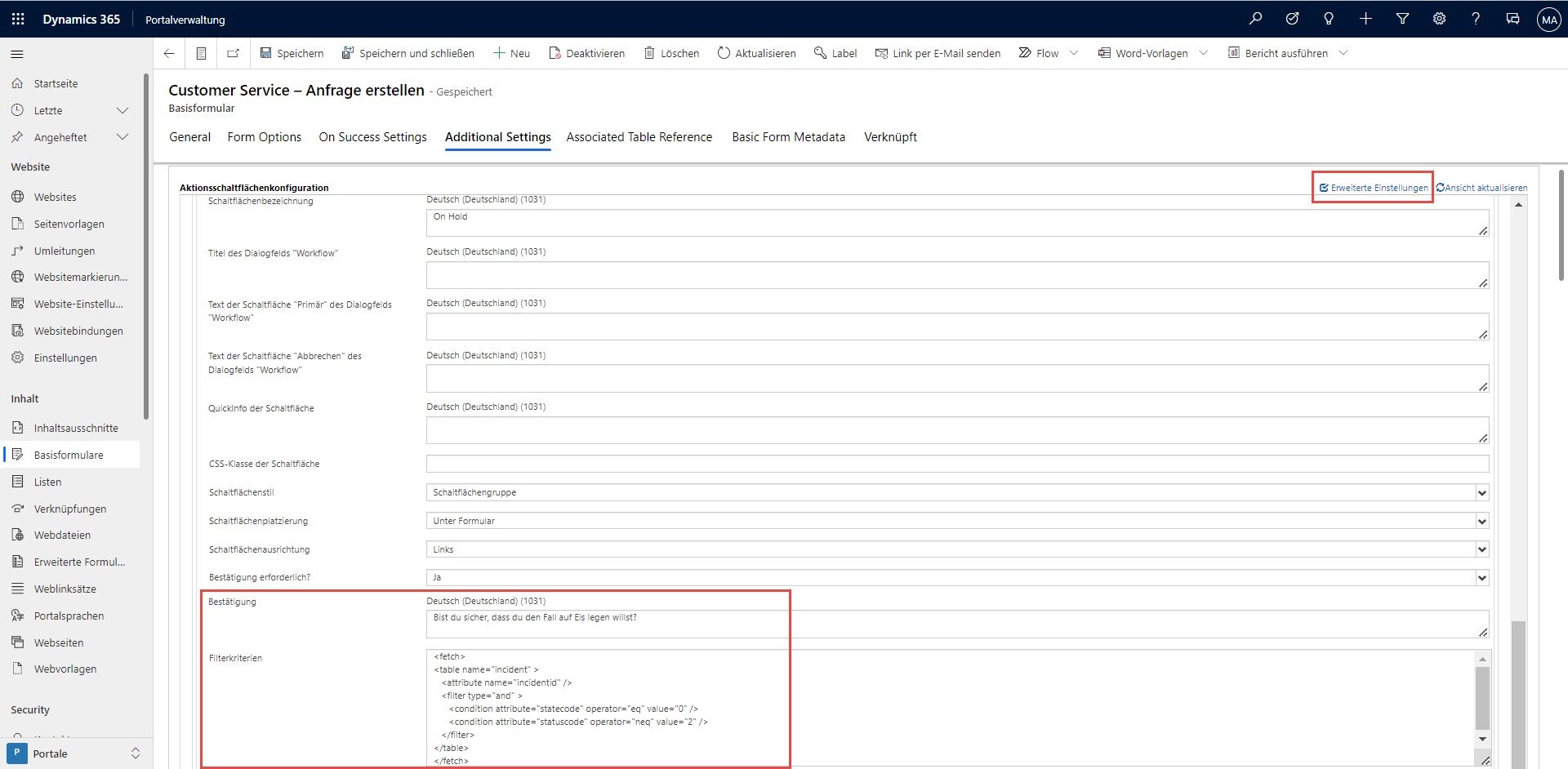This screenshot has height=769, width=1568.
Task: Open the task flow target icon
Action: tap(1292, 19)
